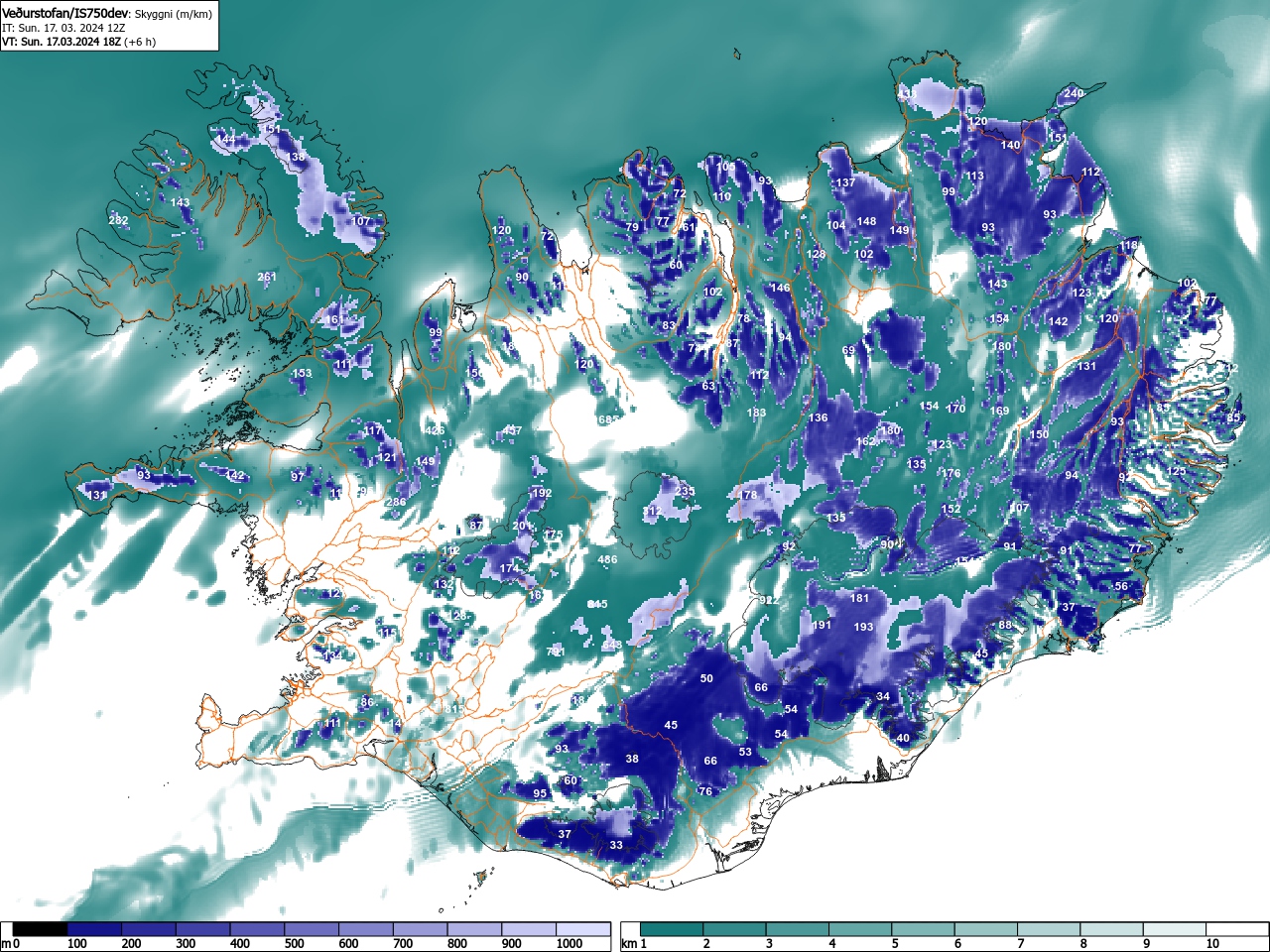Click the map value 282 in the Westfjords
Screen dimensions: 1270x952
click(118, 220)
